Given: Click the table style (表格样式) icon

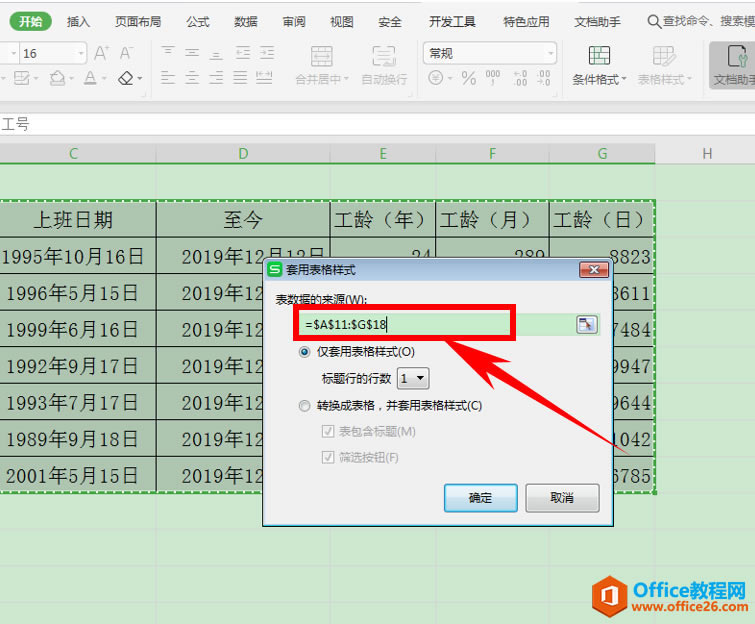Looking at the screenshot, I should pos(664,56).
